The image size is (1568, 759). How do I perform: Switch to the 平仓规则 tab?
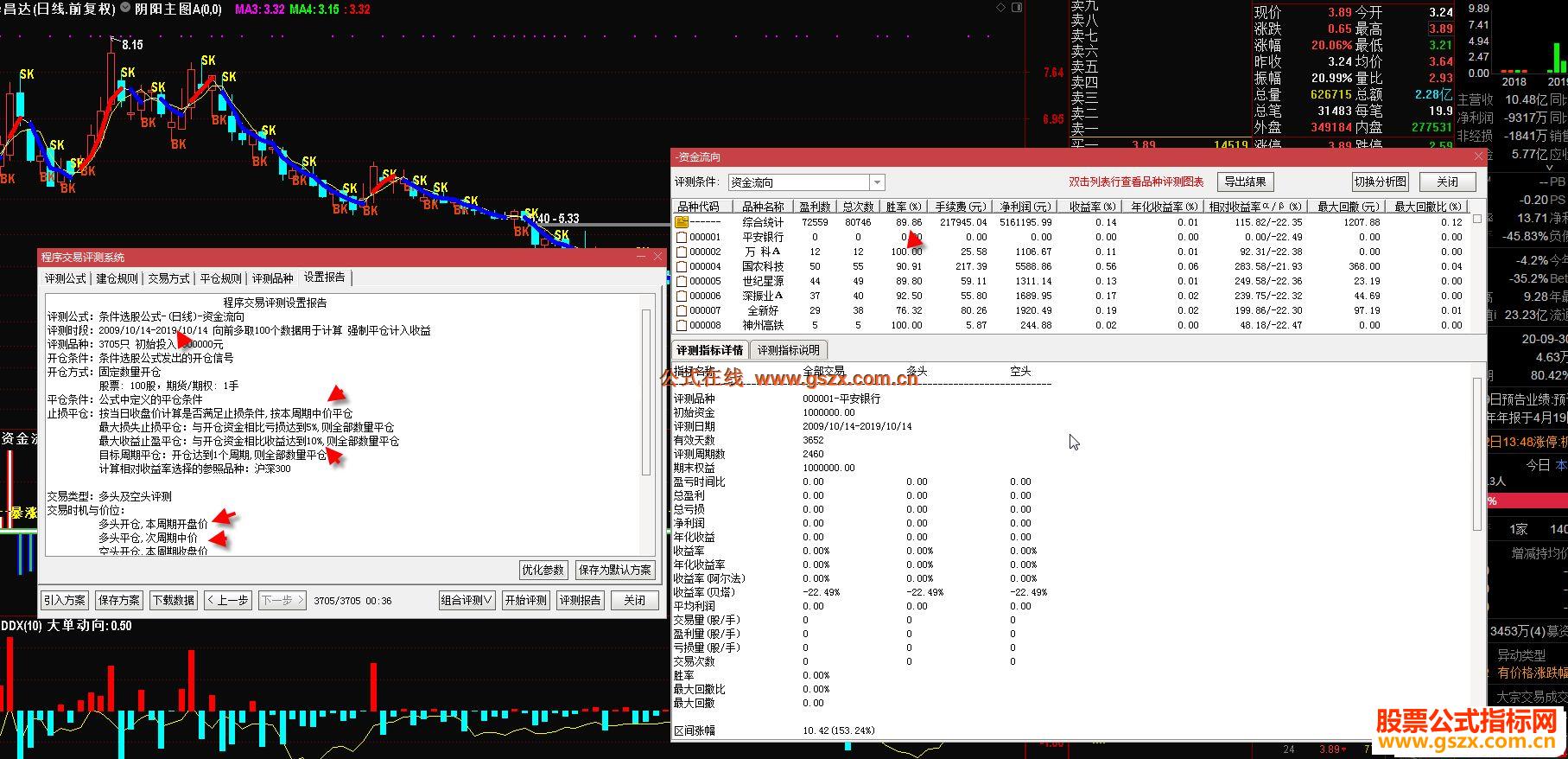pos(220,278)
